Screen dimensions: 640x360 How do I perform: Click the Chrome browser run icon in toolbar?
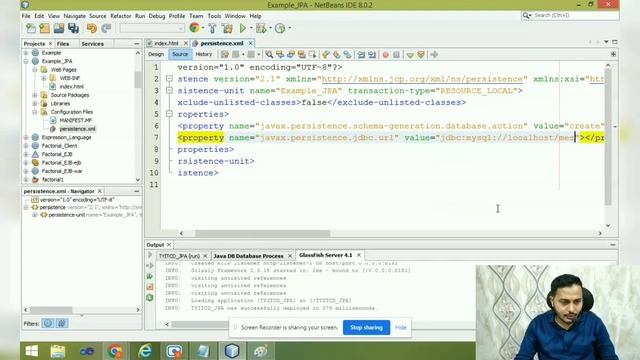(x=194, y=28)
